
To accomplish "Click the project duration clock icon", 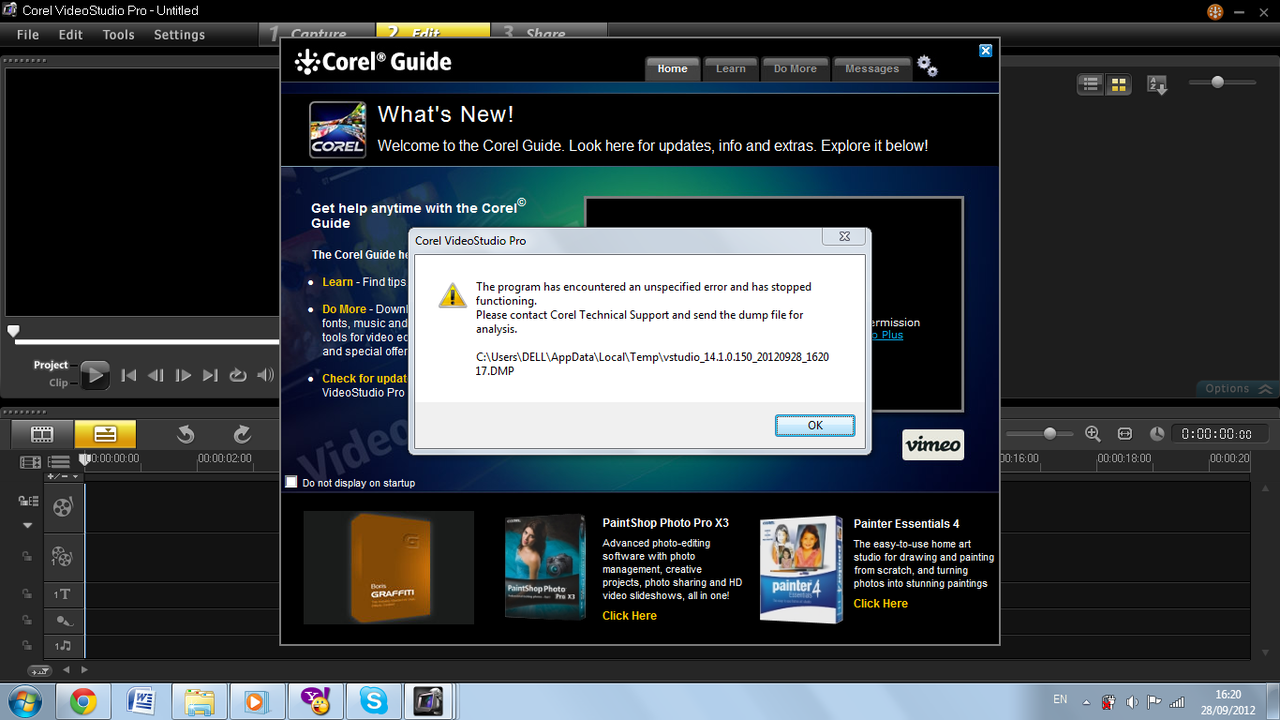I will point(1157,434).
